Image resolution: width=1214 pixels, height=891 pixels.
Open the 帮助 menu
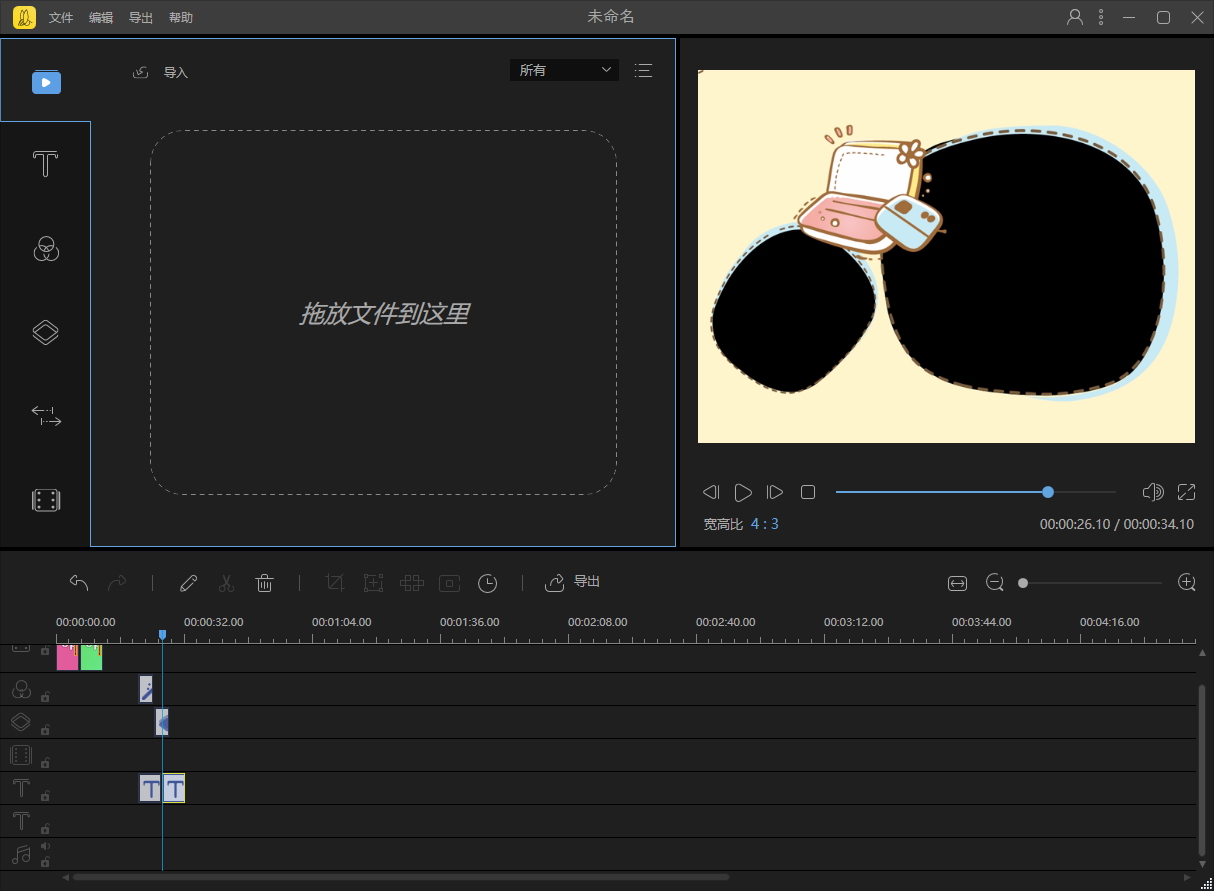(x=181, y=18)
